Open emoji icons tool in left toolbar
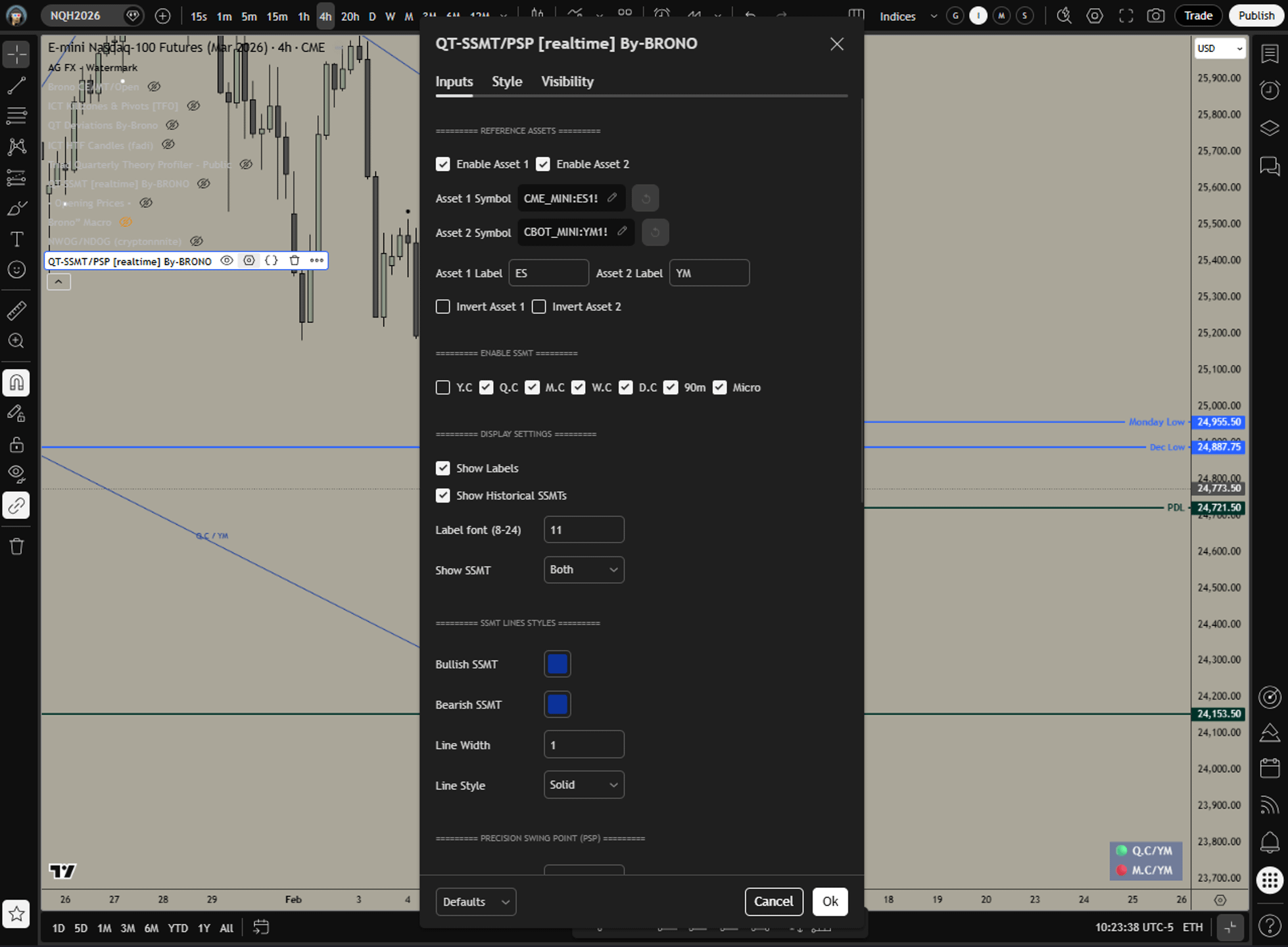Viewport: 1288px width, 947px height. coord(16,270)
